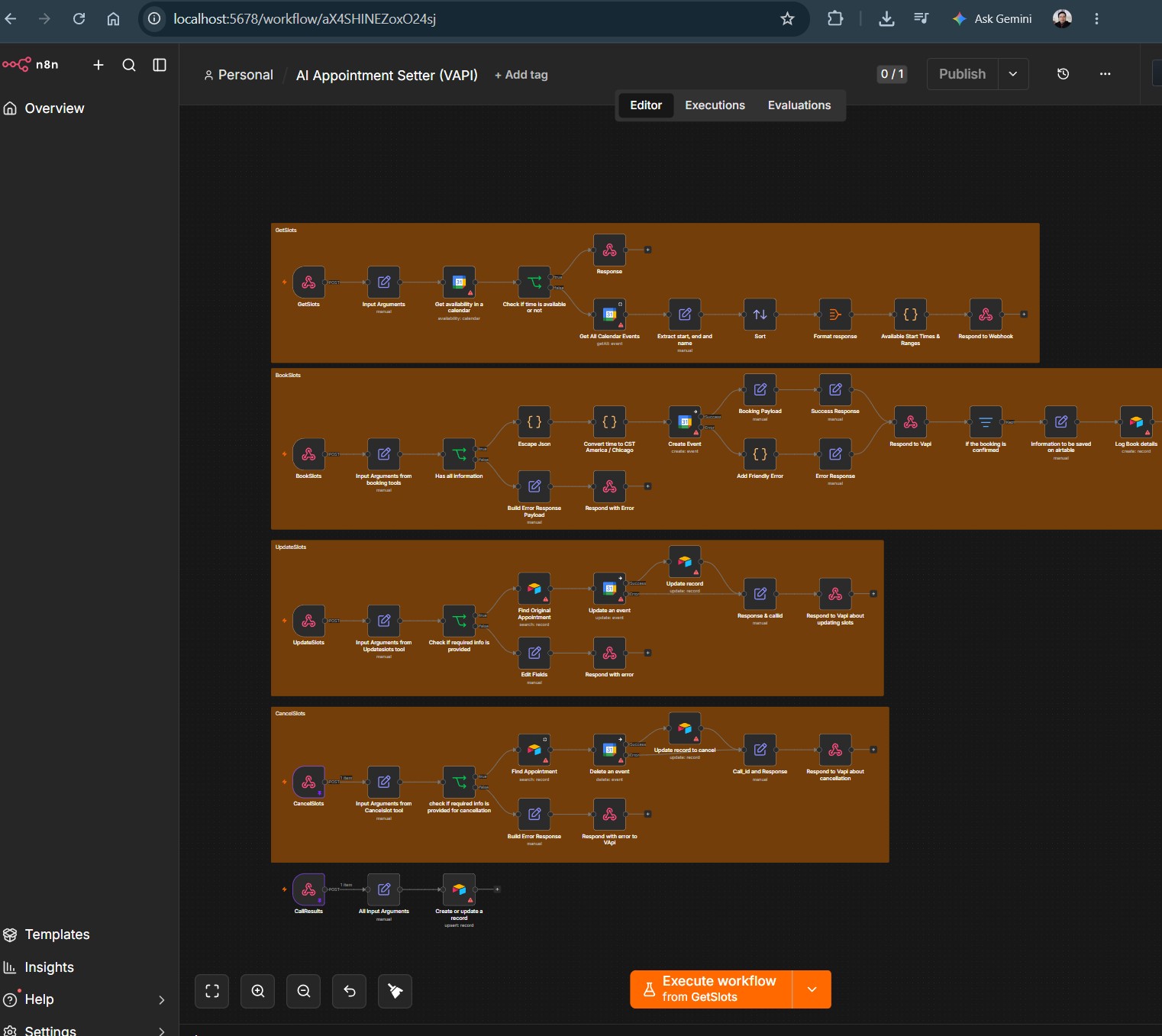Select Update an event calendar node
Screen dimensions: 1162x1036
[x=609, y=589]
